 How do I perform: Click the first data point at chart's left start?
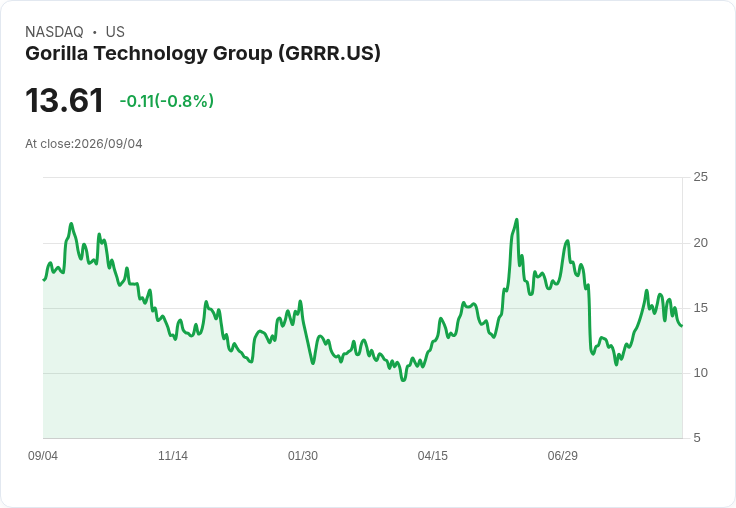[44, 280]
